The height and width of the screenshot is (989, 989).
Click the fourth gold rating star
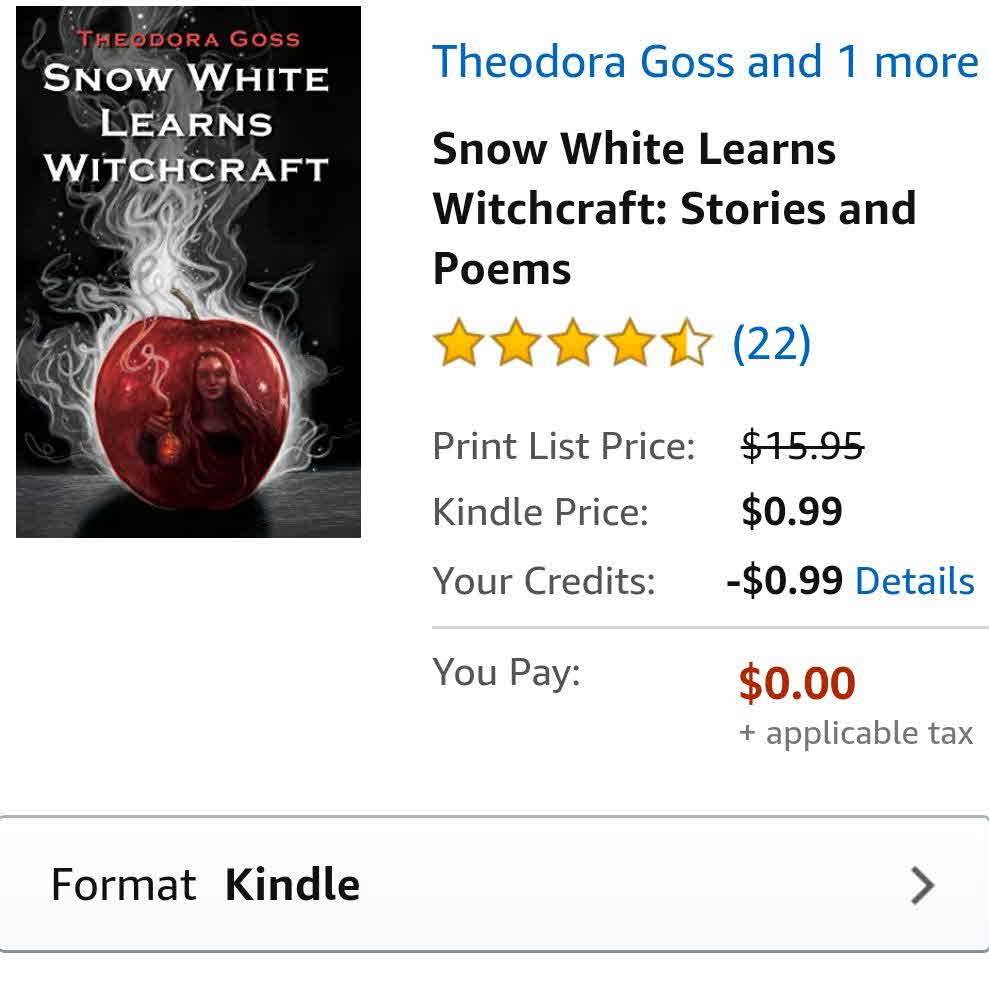[629, 342]
